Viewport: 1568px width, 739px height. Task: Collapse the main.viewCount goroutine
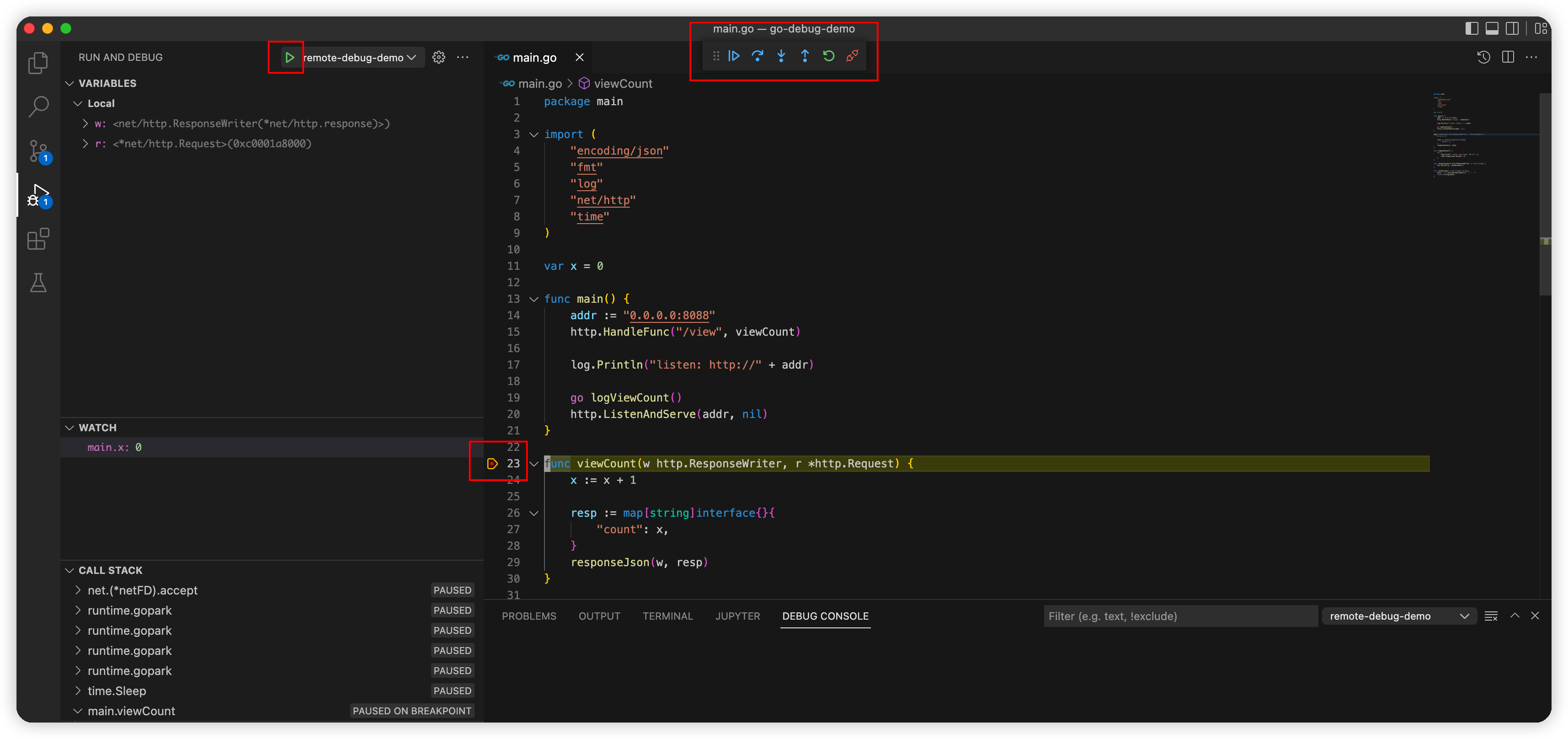pyautogui.click(x=78, y=711)
